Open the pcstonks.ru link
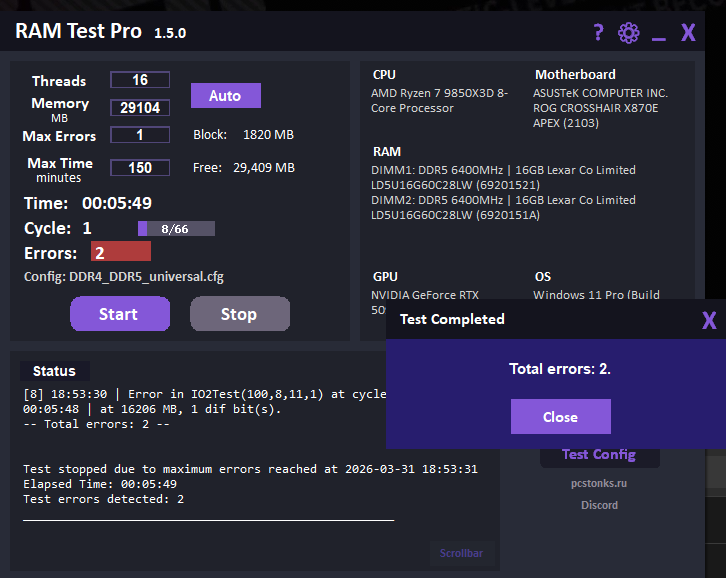726x578 pixels. 599,483
